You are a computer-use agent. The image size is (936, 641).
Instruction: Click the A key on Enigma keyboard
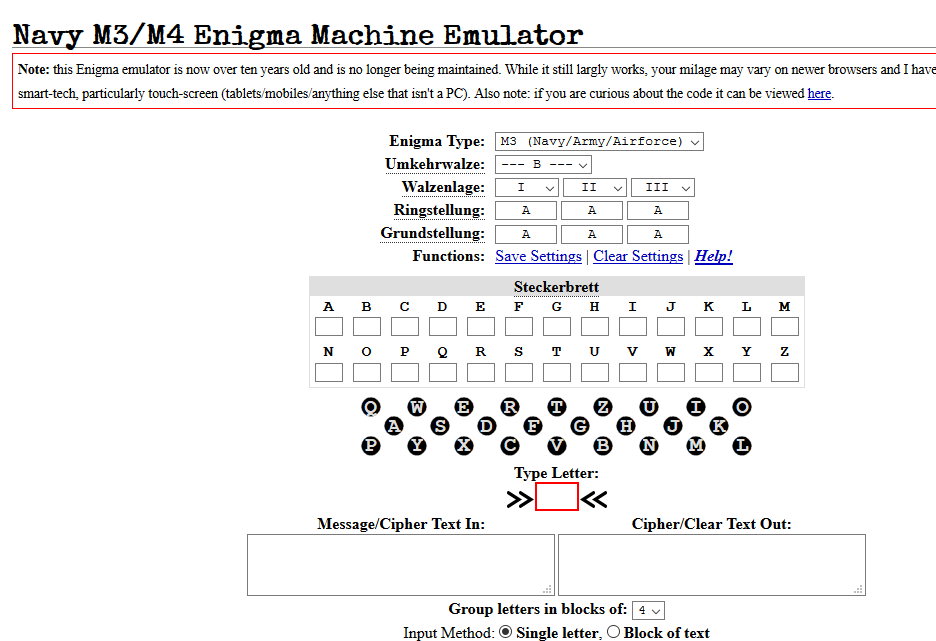[x=394, y=426]
